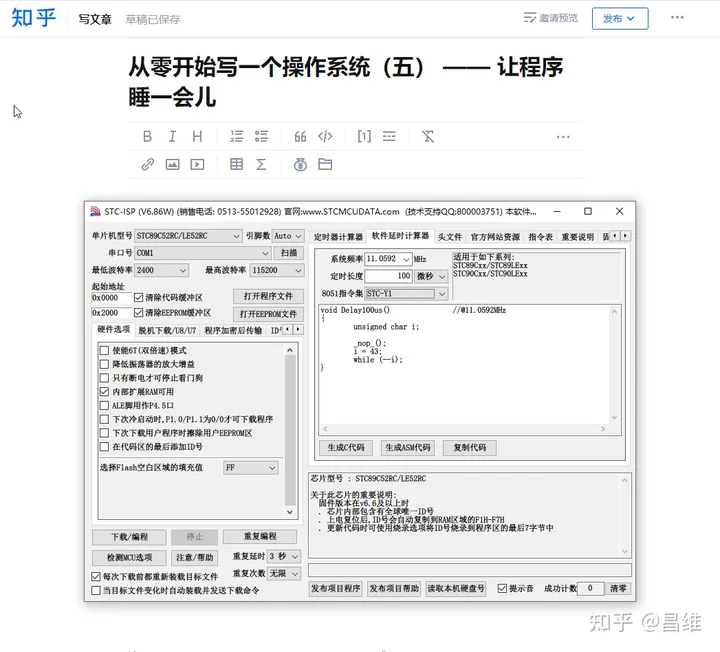Insert hyperlink icon
Image resolution: width=720 pixels, height=652 pixels.
147,164
